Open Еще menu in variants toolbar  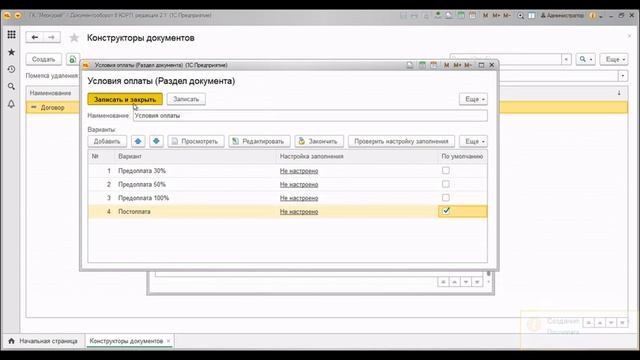(473, 141)
